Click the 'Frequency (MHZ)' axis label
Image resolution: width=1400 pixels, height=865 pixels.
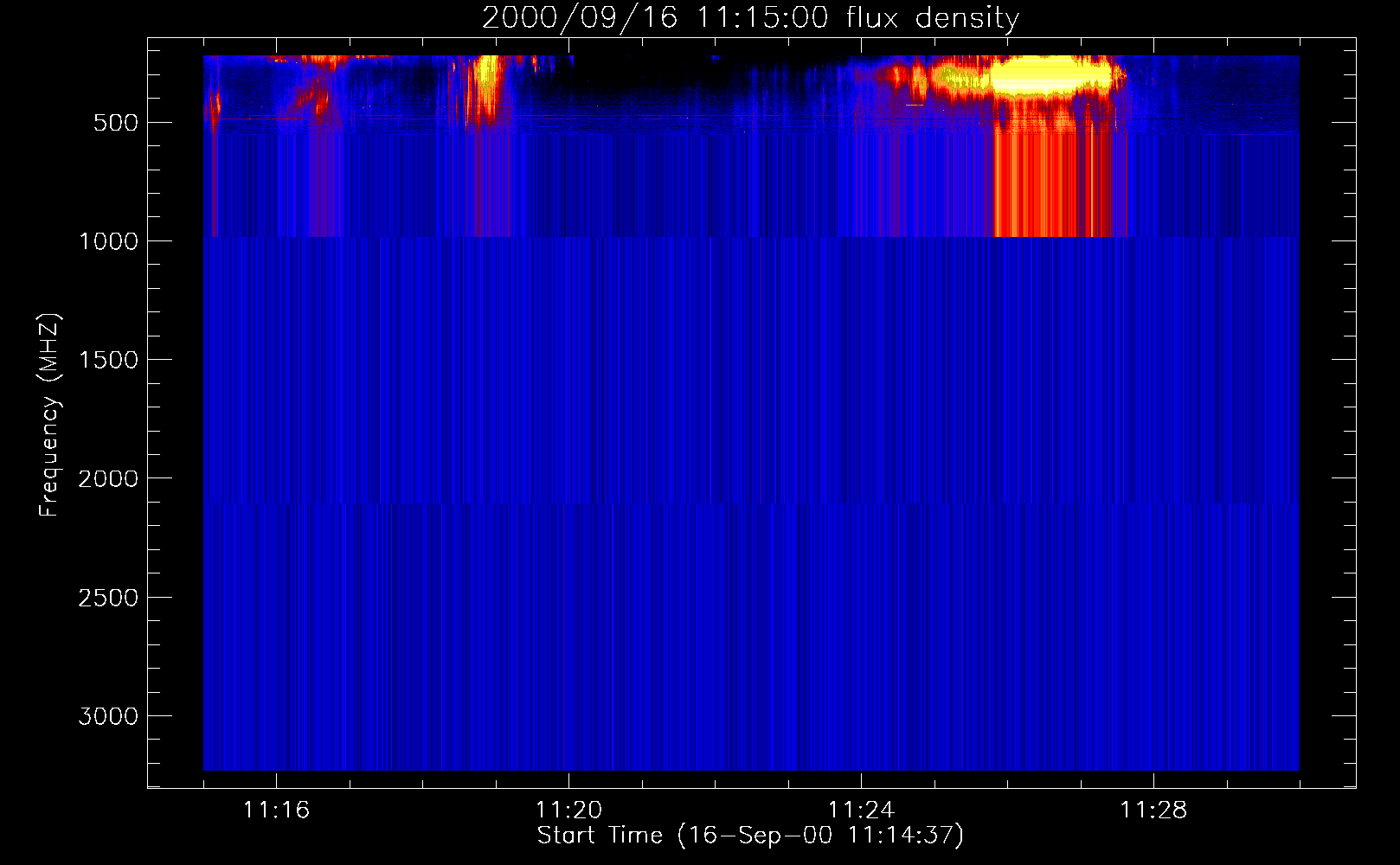click(x=49, y=415)
